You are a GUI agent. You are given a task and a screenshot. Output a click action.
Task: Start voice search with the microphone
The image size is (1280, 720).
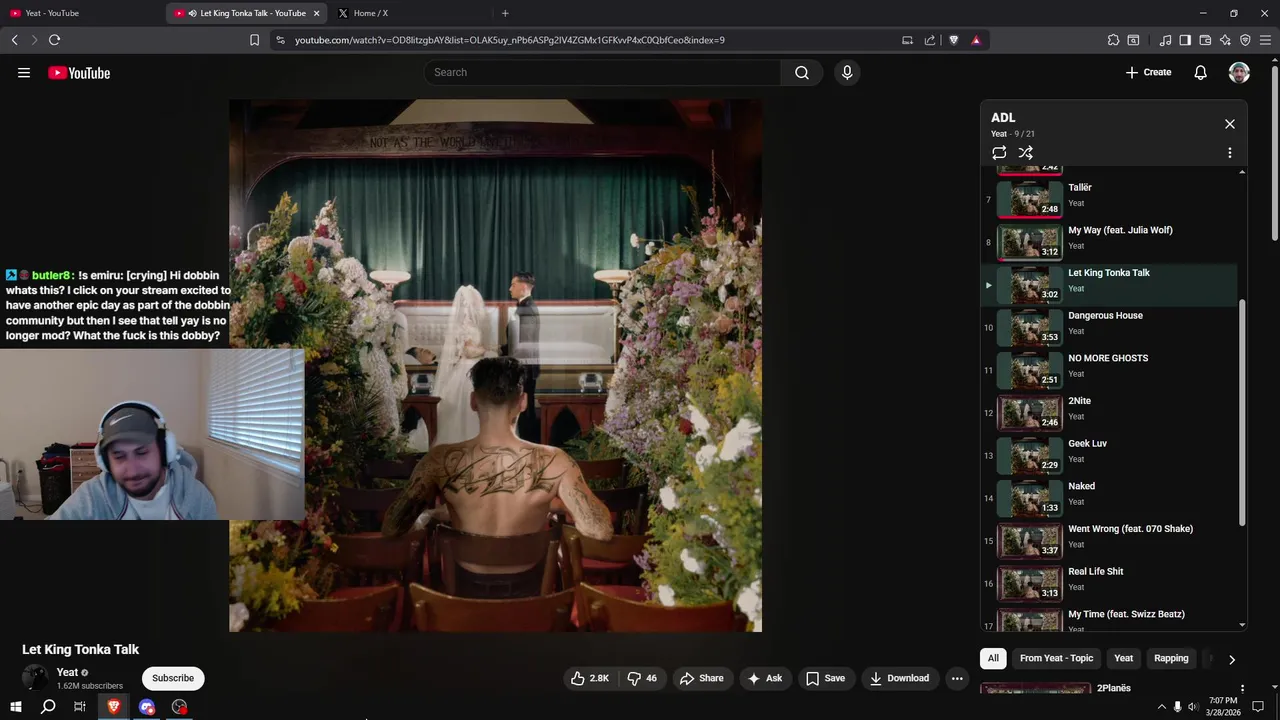847,72
